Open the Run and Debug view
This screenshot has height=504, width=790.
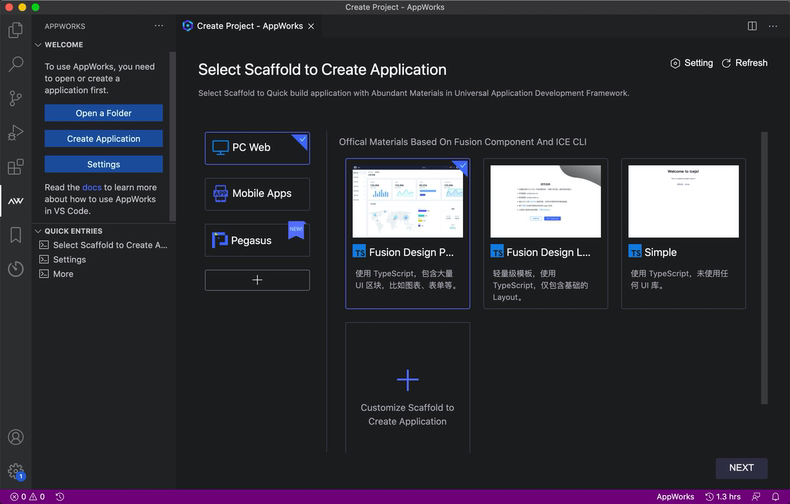tap(16, 133)
